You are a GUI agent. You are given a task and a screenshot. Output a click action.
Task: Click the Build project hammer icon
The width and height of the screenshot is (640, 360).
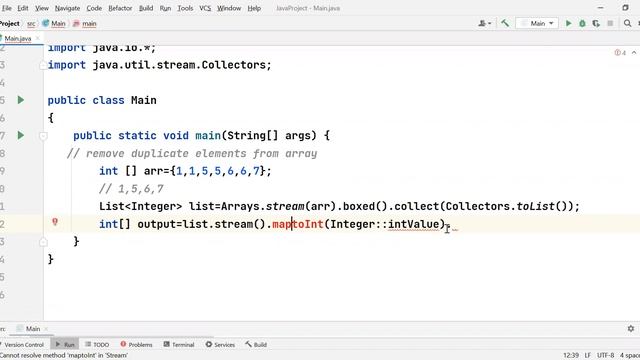click(505, 24)
